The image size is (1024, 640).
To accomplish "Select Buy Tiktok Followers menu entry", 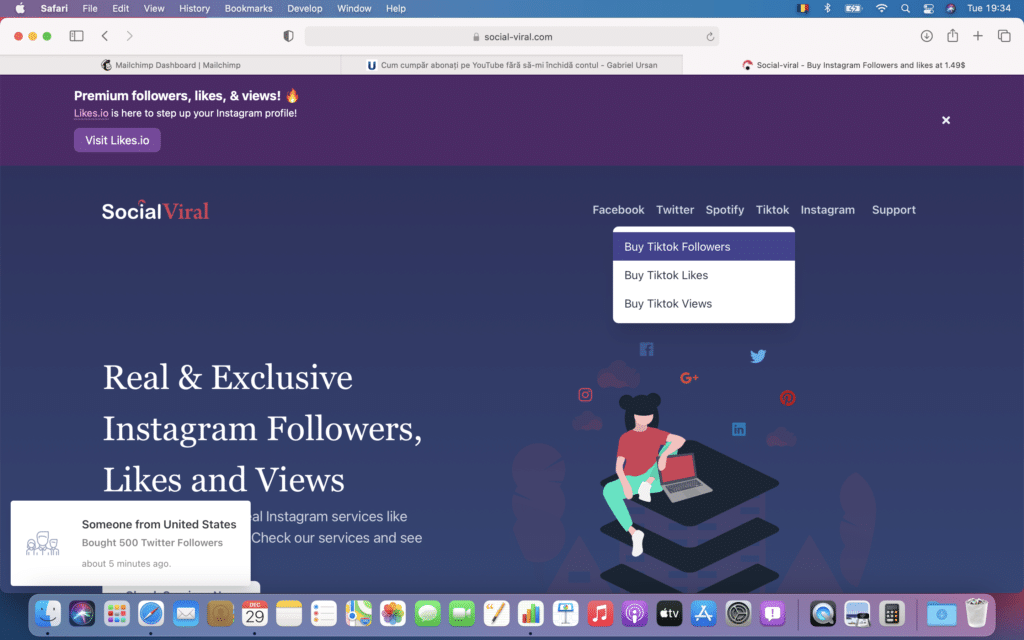I will [703, 246].
